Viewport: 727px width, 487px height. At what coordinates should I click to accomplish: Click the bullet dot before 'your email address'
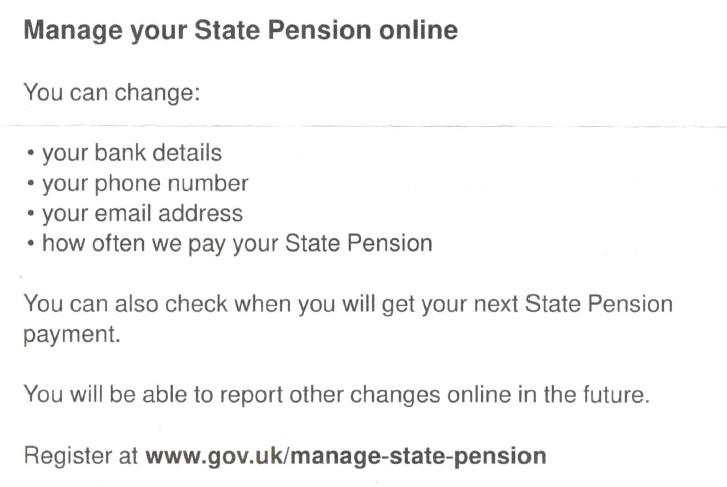click(x=31, y=214)
